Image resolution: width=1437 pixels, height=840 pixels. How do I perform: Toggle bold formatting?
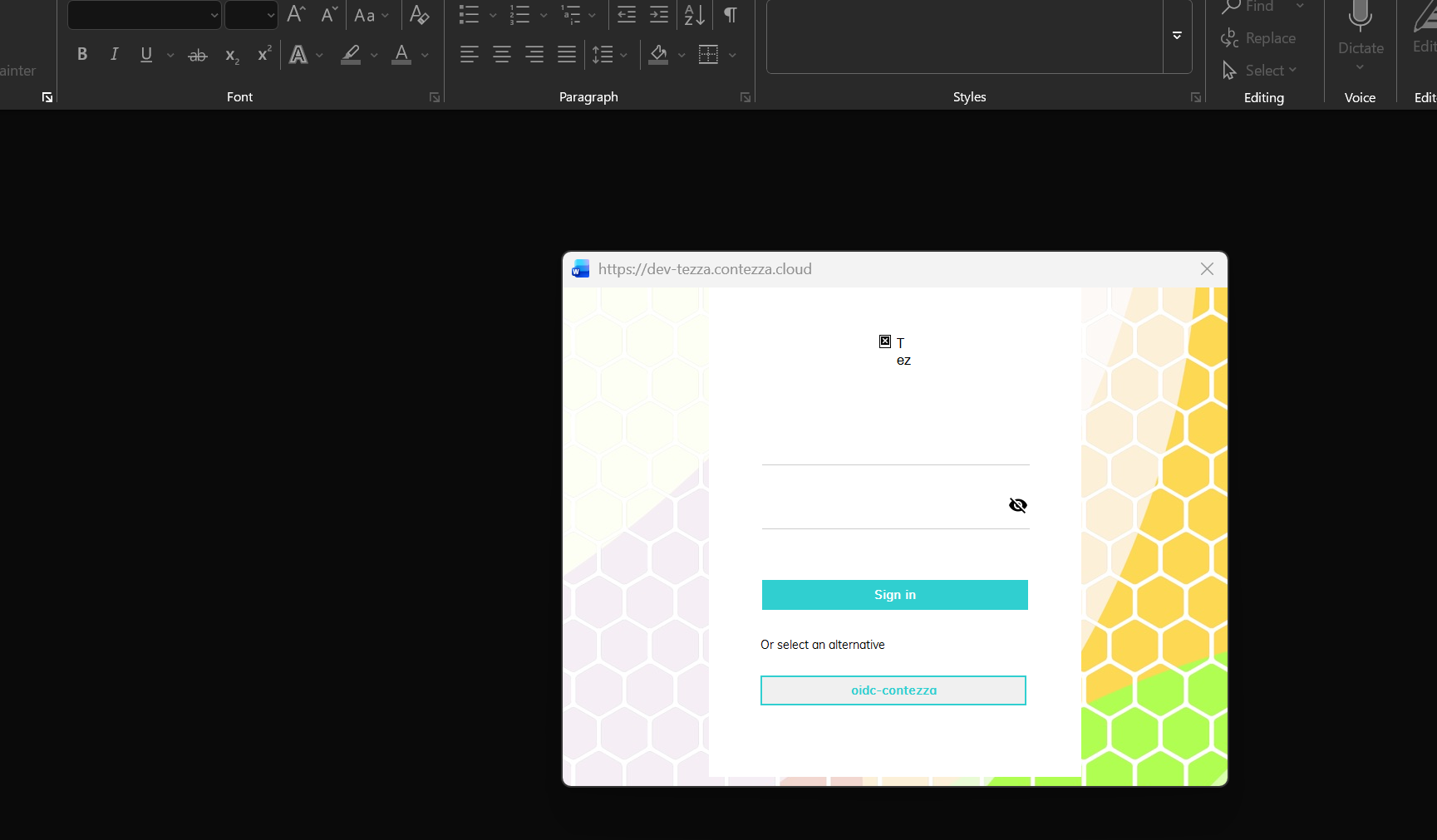coord(82,55)
